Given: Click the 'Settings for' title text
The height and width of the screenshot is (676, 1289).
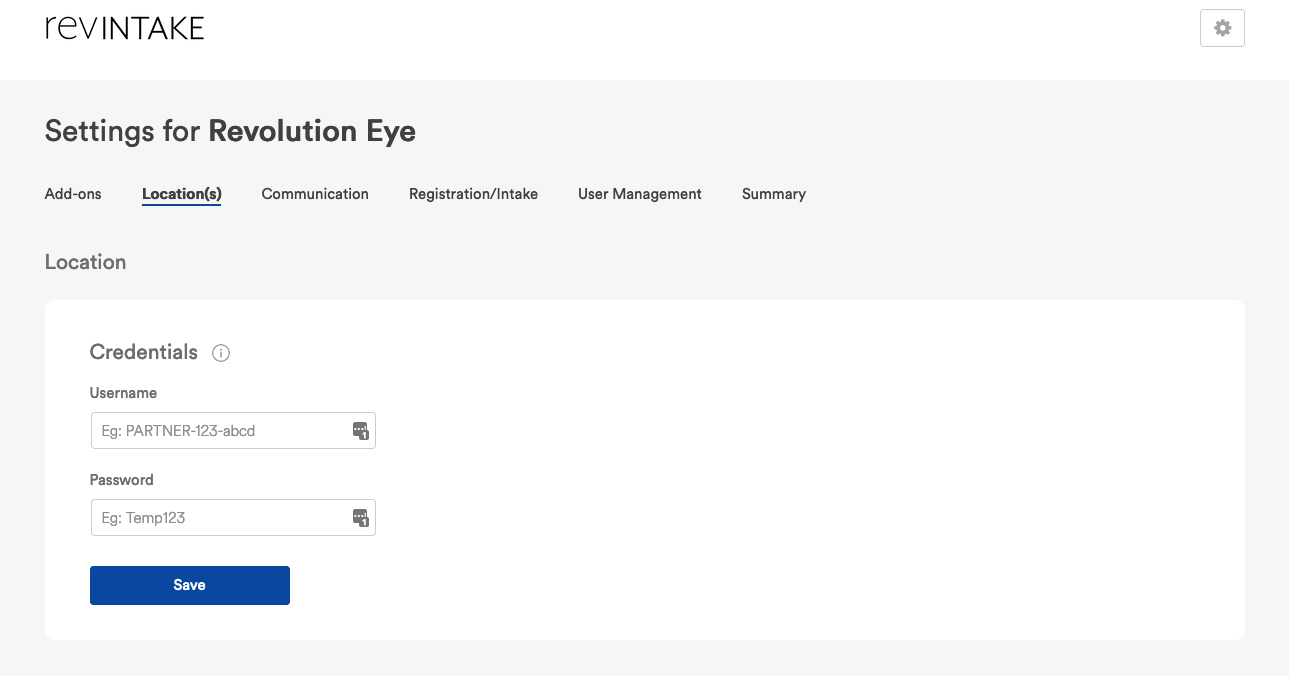Looking at the screenshot, I should (x=122, y=131).
